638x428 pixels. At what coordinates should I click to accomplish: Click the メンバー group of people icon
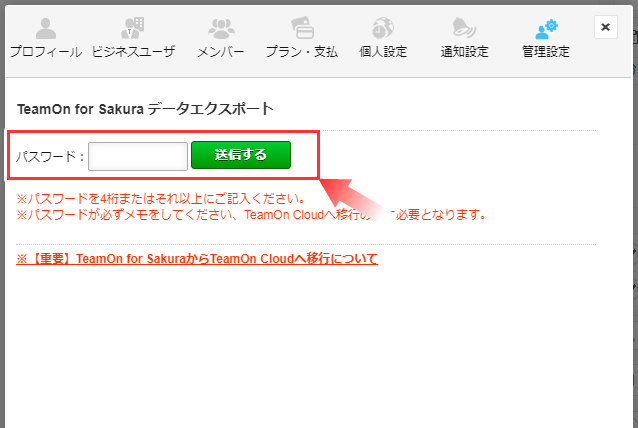[x=221, y=28]
